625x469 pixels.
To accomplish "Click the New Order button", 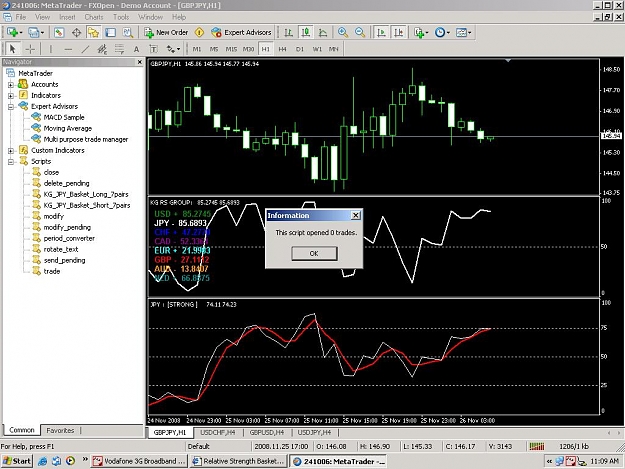I will (166, 32).
